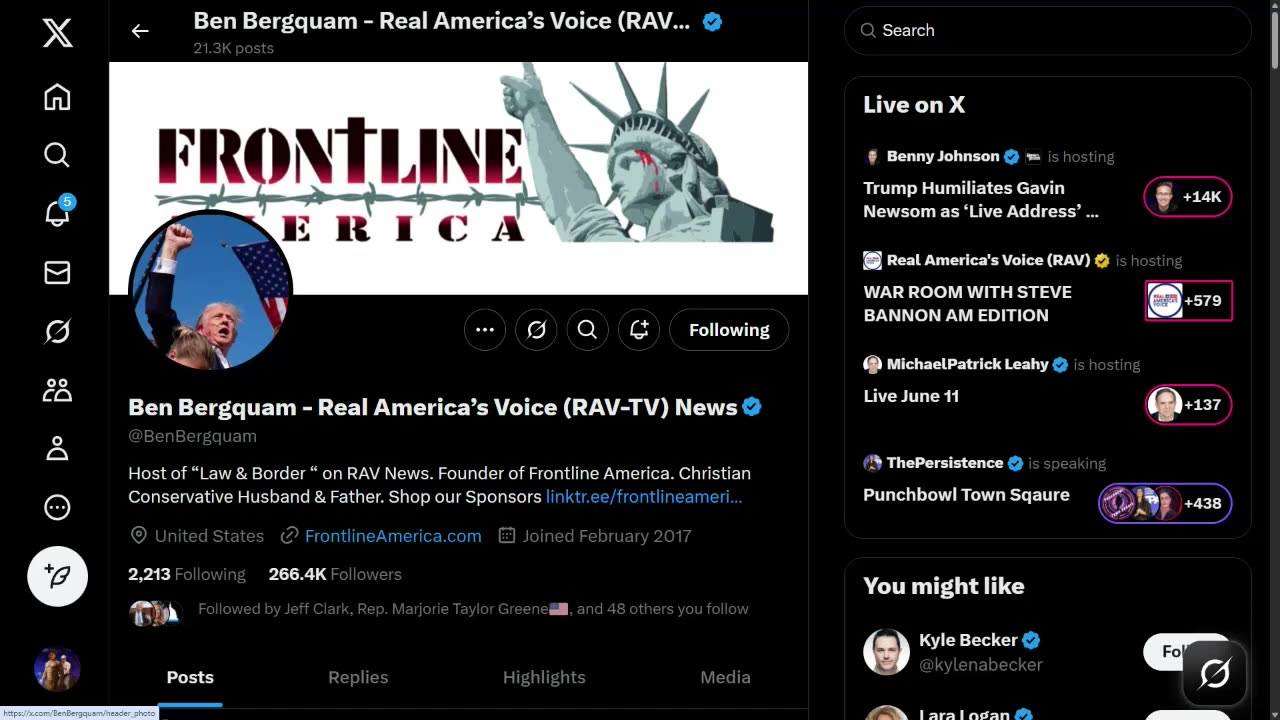Open FrontlineAmerica.com website link

(x=393, y=536)
